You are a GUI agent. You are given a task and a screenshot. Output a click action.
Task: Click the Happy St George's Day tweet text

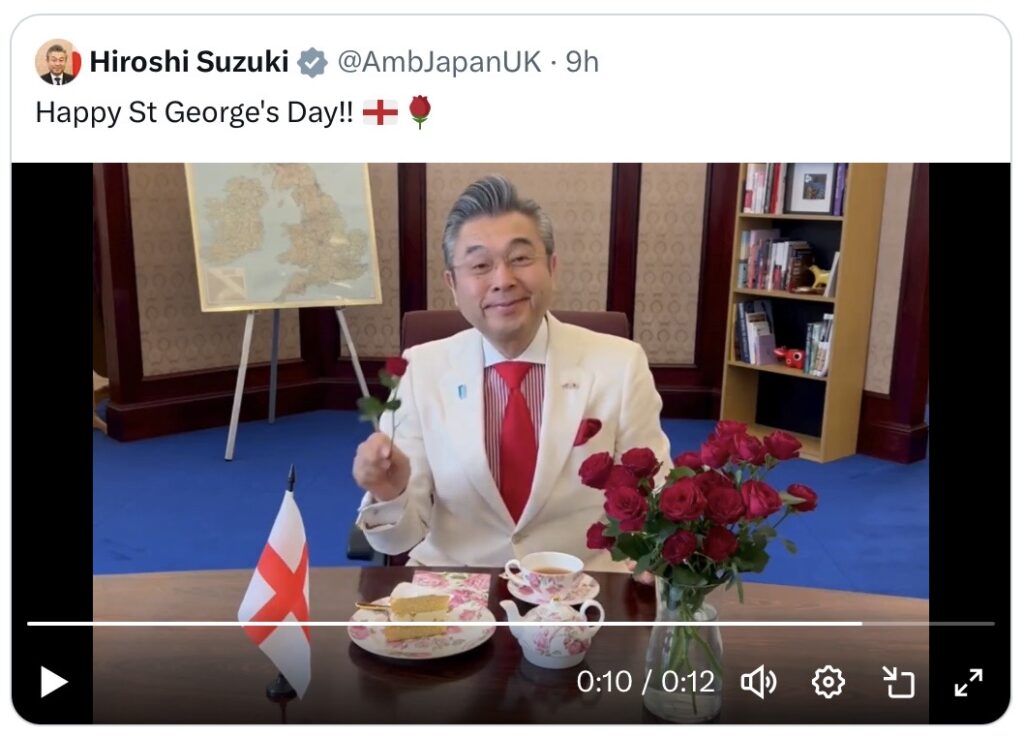[194, 112]
